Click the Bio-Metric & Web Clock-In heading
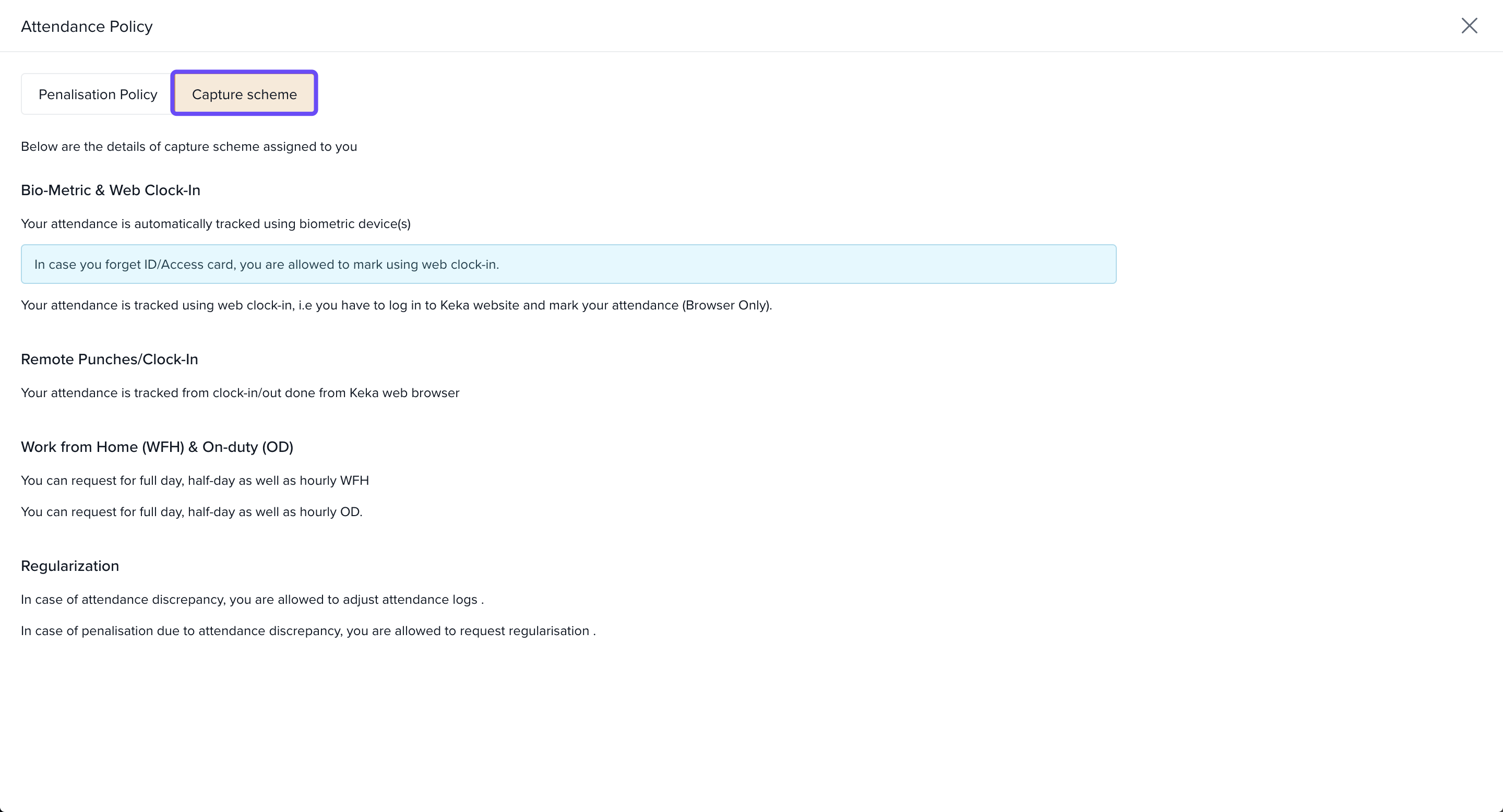Viewport: 1503px width, 812px height. [110, 190]
